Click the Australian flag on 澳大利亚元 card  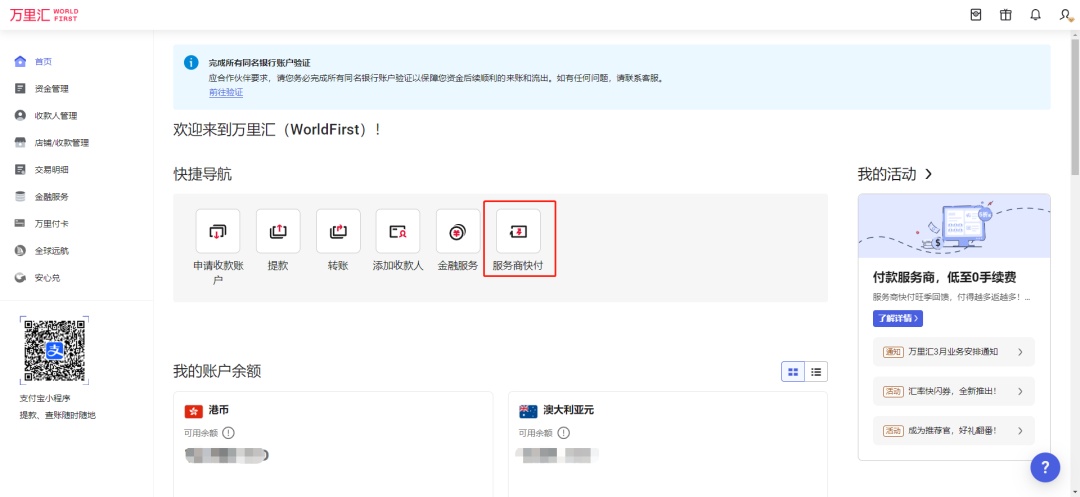(528, 411)
